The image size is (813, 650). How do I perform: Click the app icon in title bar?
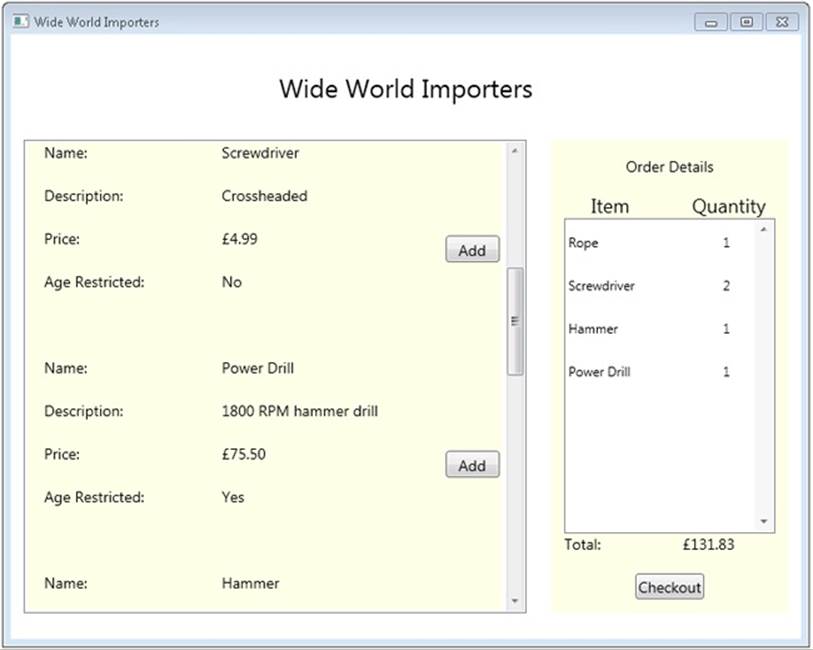point(21,22)
